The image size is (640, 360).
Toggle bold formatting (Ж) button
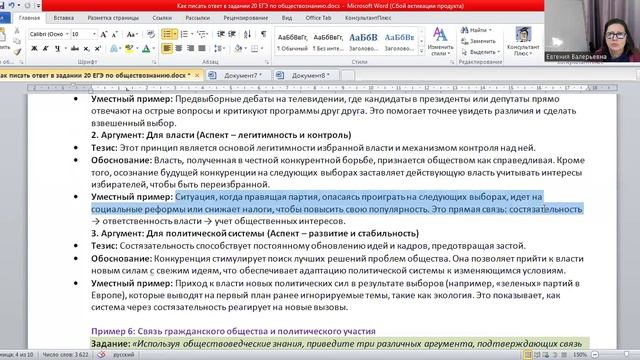(x=34, y=49)
